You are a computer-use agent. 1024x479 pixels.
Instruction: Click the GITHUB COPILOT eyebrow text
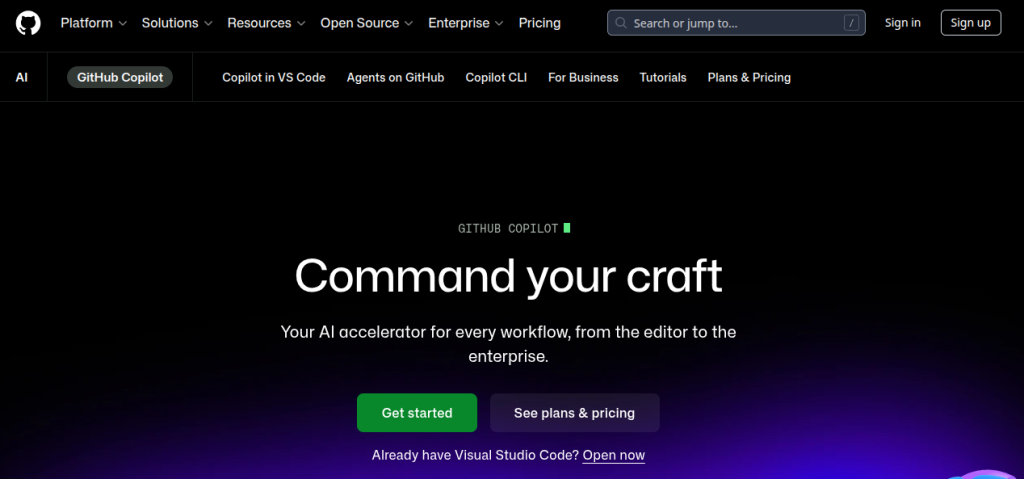[x=508, y=229]
